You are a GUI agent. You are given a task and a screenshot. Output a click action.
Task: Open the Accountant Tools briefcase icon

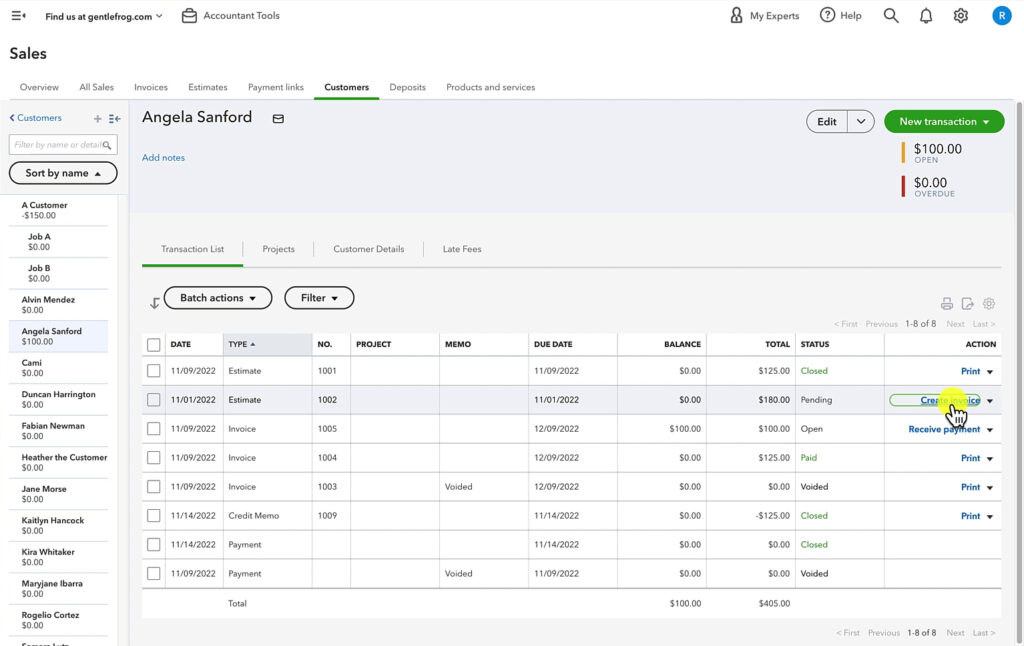click(x=189, y=15)
